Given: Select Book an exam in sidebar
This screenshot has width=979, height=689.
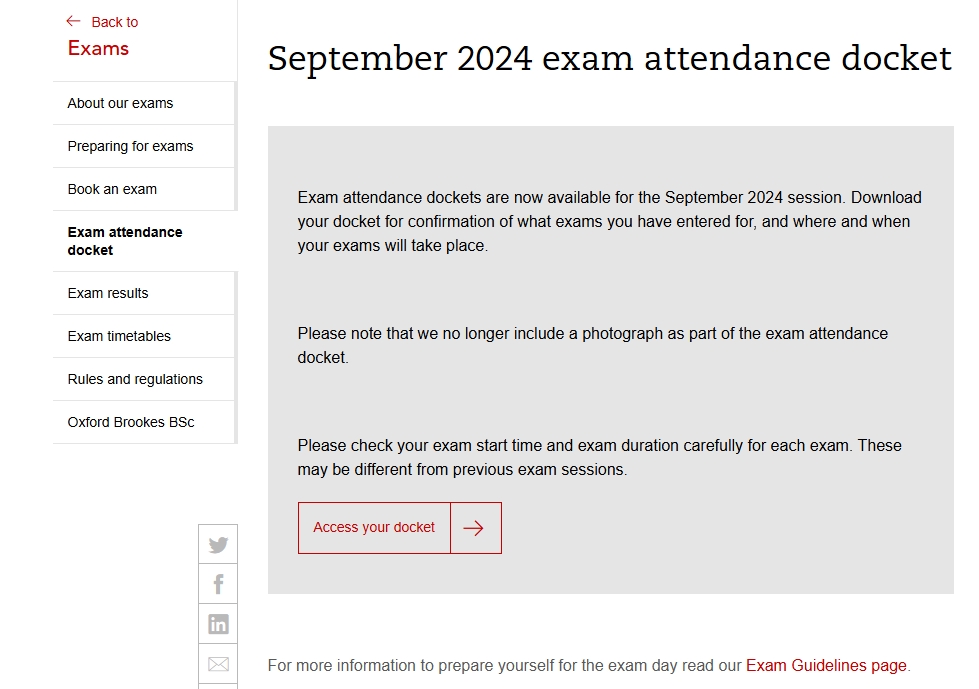Looking at the screenshot, I should pos(112,189).
